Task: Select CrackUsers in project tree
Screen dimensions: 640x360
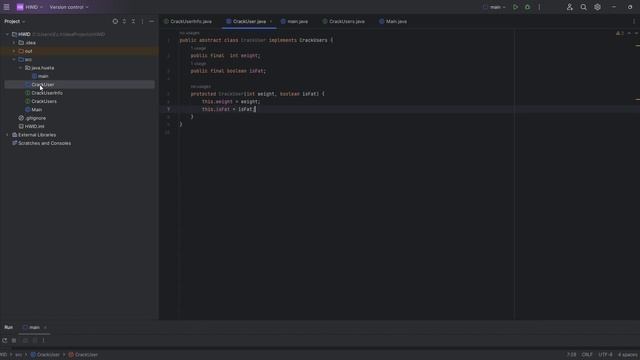Action: click(41, 101)
